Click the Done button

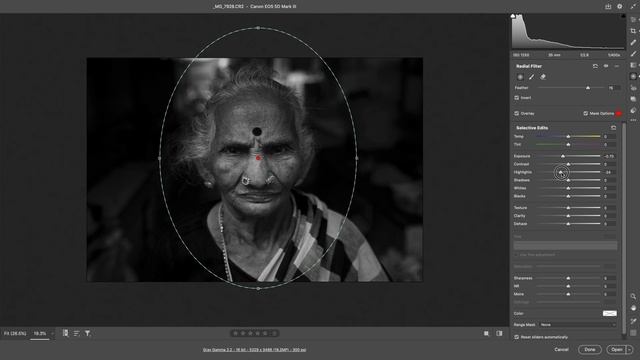590,349
